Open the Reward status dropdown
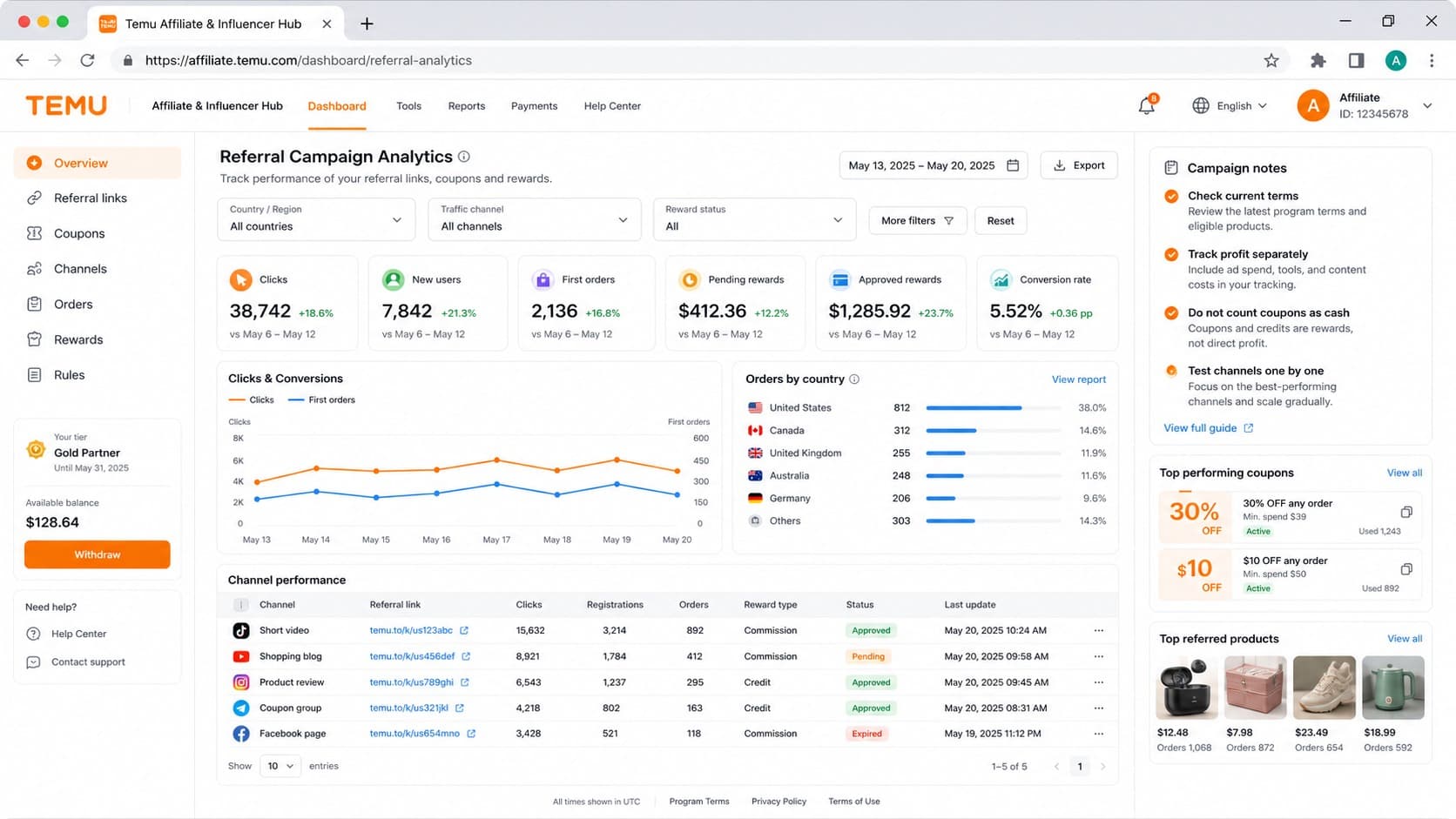Screen dimensions: 1456x819 coord(754,219)
